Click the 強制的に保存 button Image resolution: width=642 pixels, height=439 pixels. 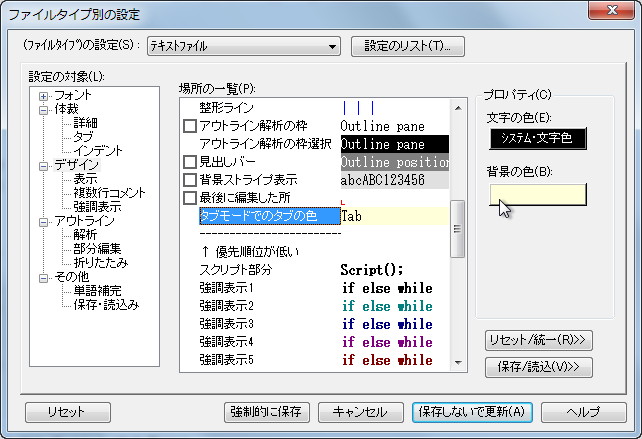pos(267,412)
